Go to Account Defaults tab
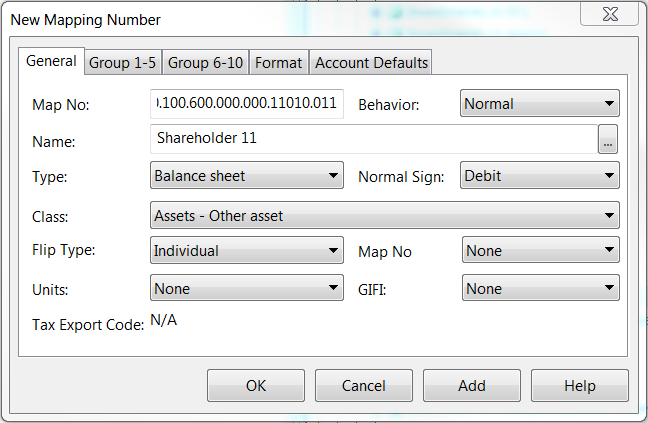The width and height of the screenshot is (648, 423). click(371, 63)
